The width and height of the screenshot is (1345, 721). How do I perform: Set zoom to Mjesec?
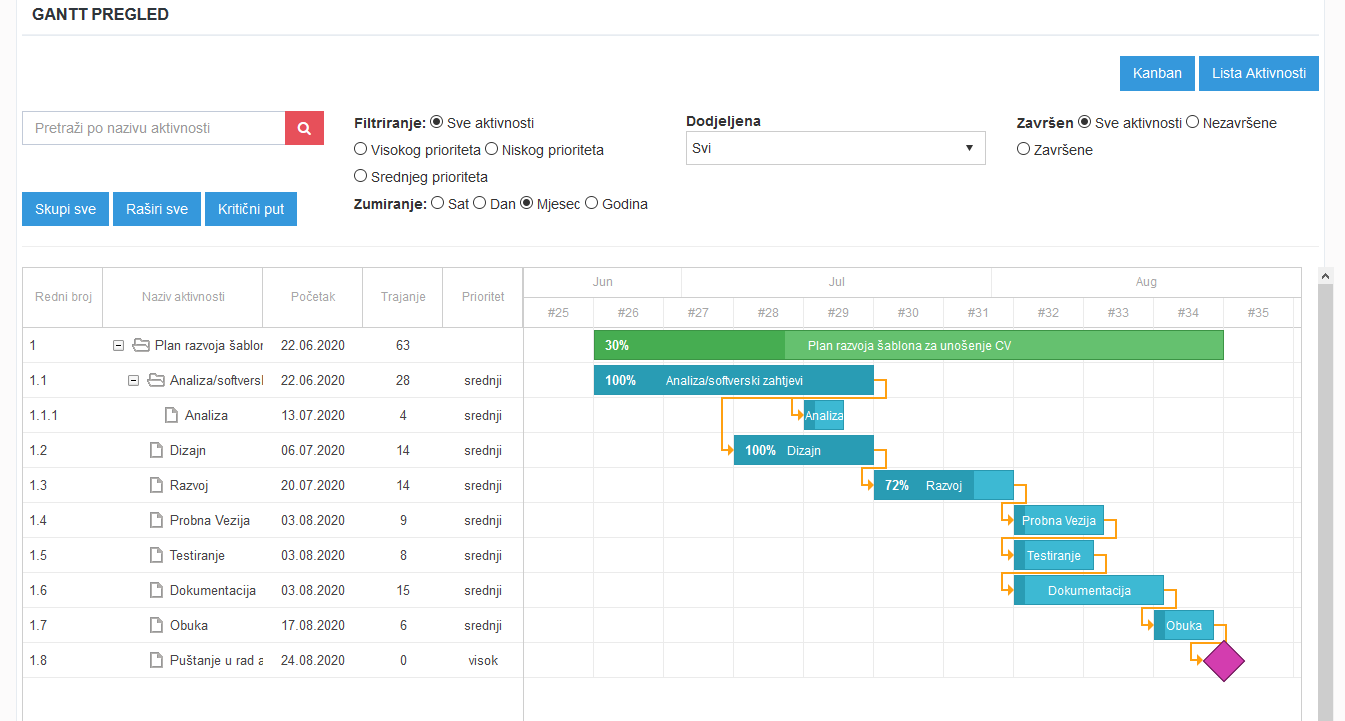[526, 203]
